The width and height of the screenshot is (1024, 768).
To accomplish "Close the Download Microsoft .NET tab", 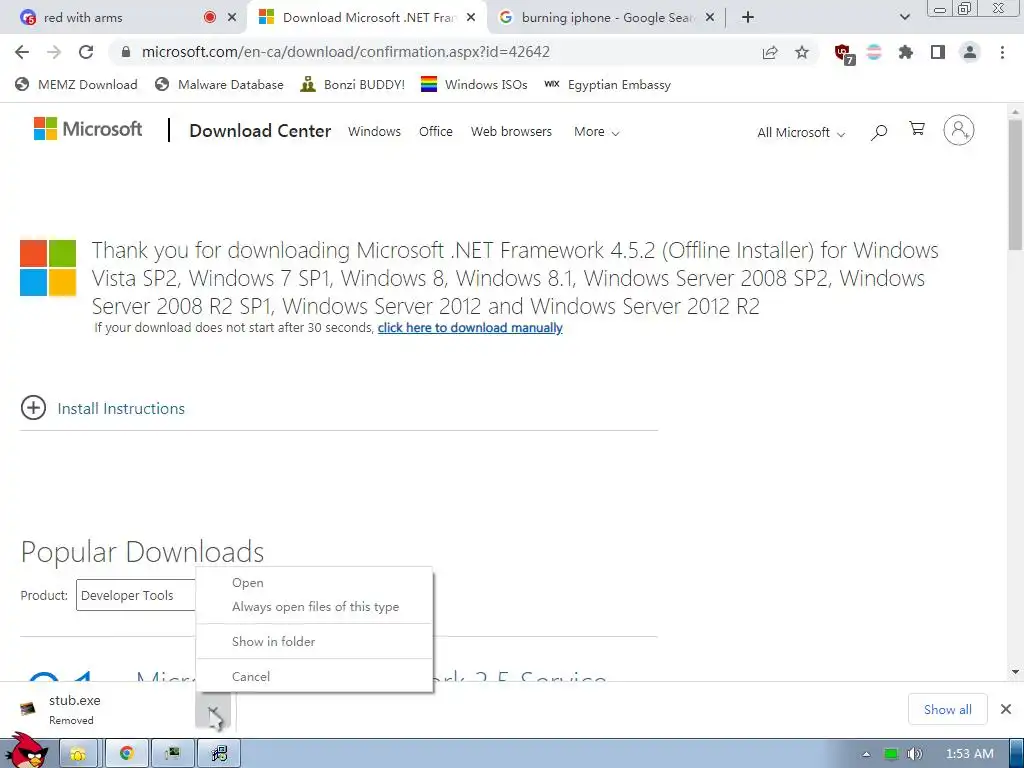I will coord(471,18).
